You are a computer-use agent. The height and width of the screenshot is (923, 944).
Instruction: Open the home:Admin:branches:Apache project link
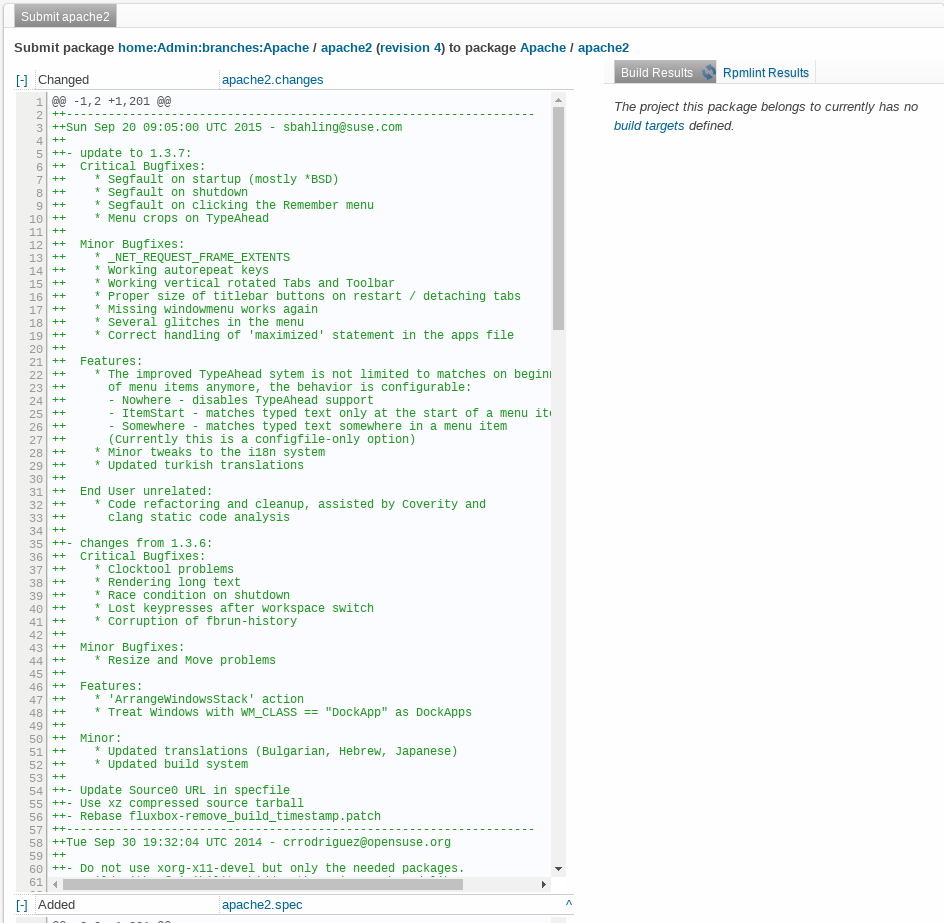pyautogui.click(x=214, y=47)
